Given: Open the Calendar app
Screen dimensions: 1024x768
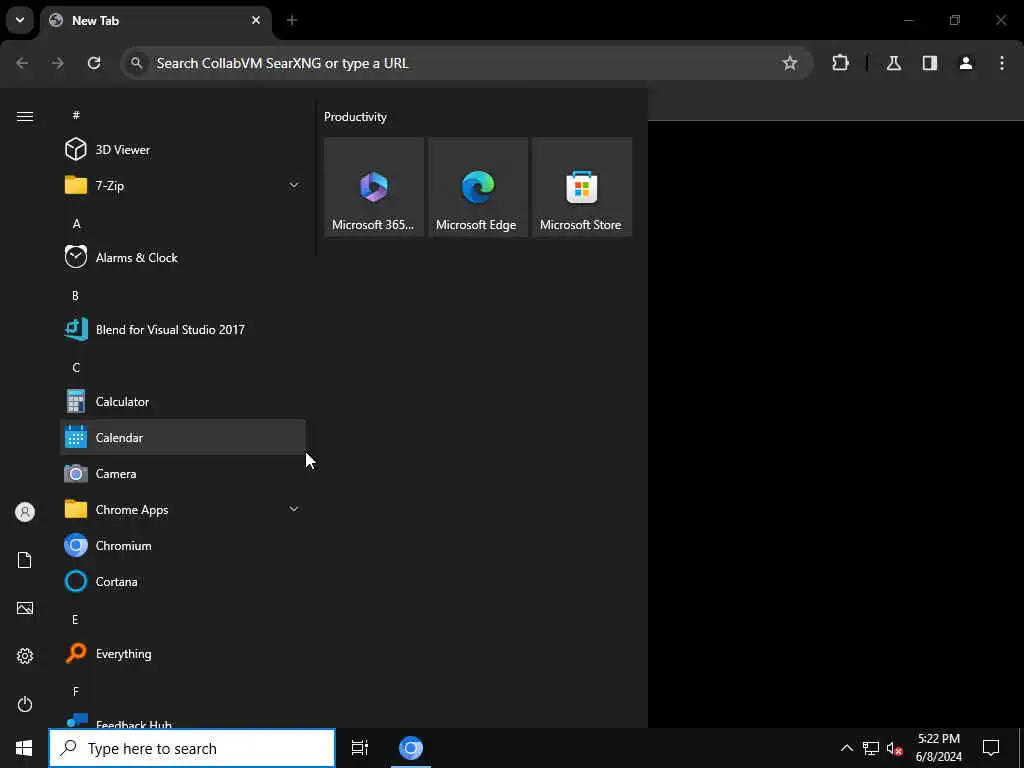Looking at the screenshot, I should pyautogui.click(x=183, y=438).
